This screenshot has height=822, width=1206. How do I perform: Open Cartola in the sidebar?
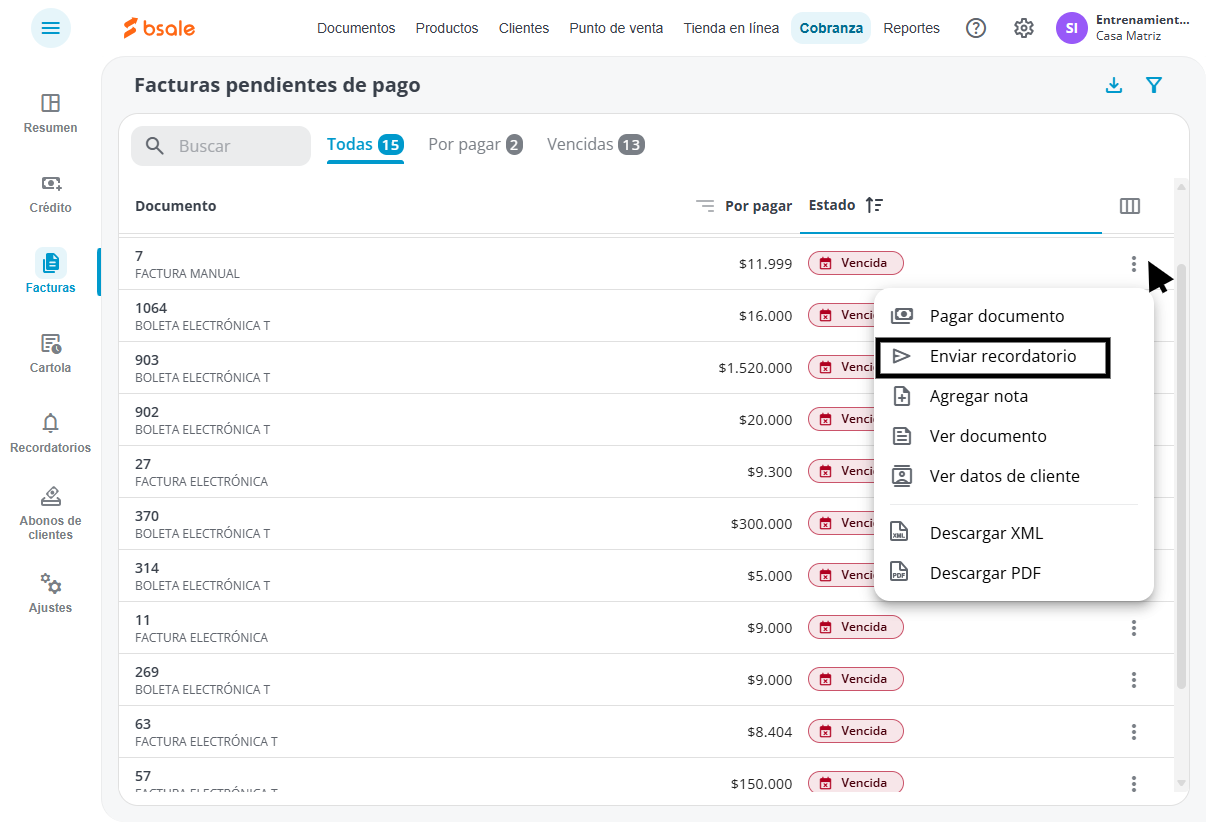pos(51,354)
